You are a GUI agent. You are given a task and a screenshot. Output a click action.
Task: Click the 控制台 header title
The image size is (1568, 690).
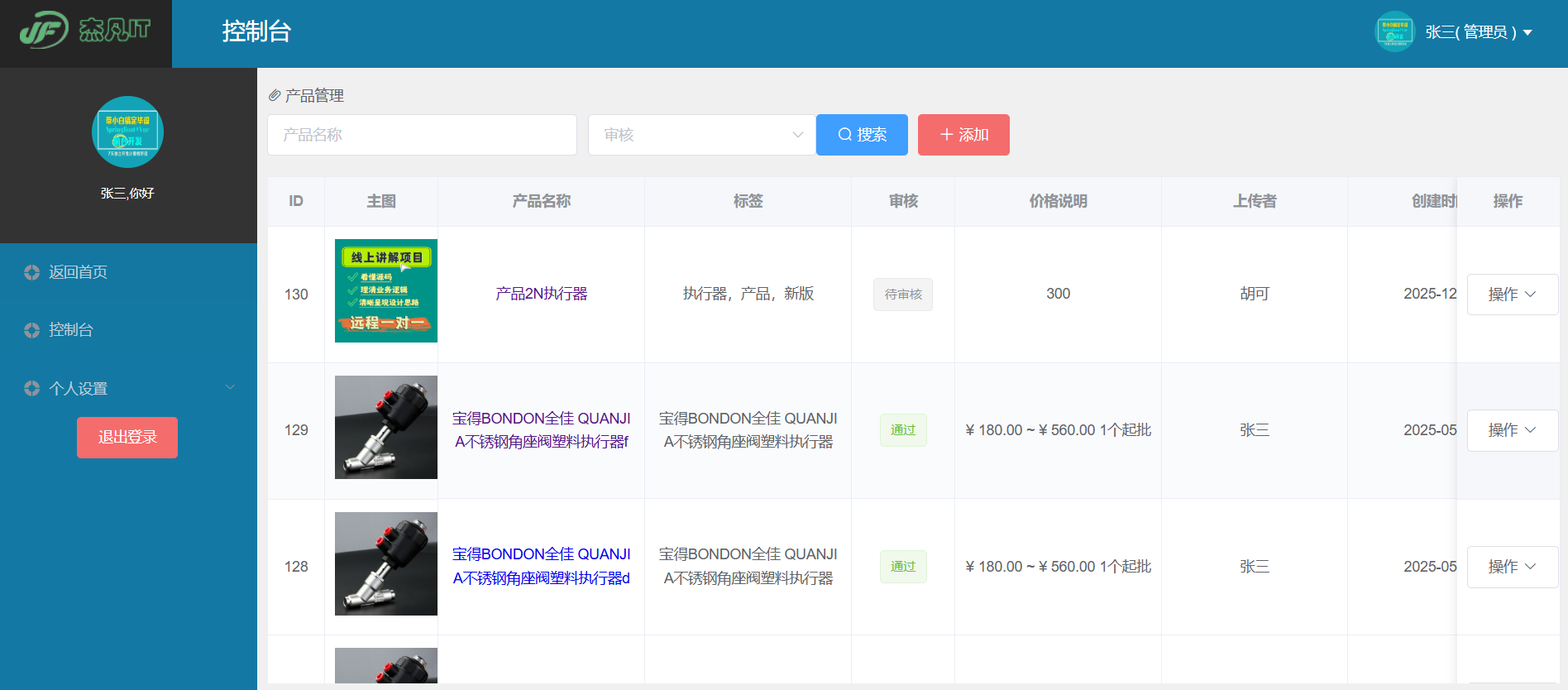(x=256, y=31)
